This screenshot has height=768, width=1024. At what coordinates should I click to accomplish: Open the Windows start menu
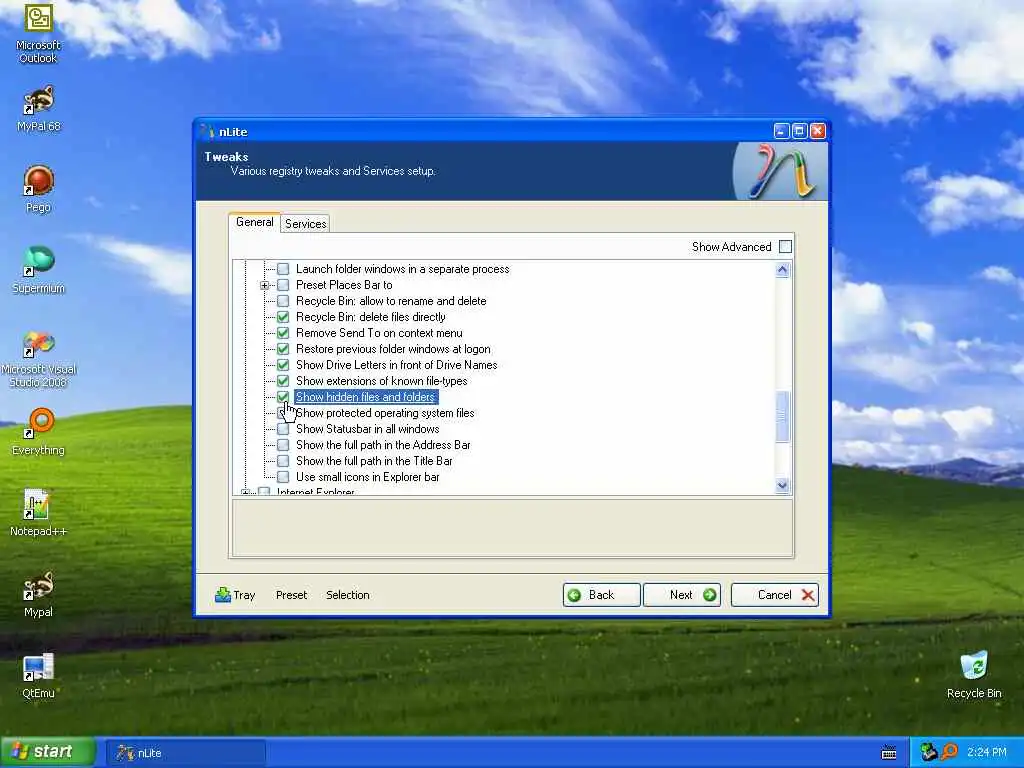[x=48, y=752]
